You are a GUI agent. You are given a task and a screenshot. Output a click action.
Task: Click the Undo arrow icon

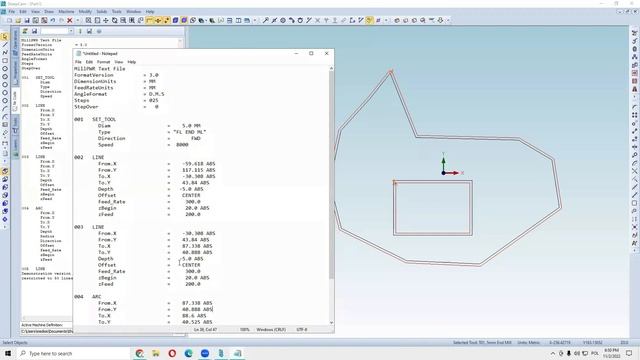click(x=53, y=20)
